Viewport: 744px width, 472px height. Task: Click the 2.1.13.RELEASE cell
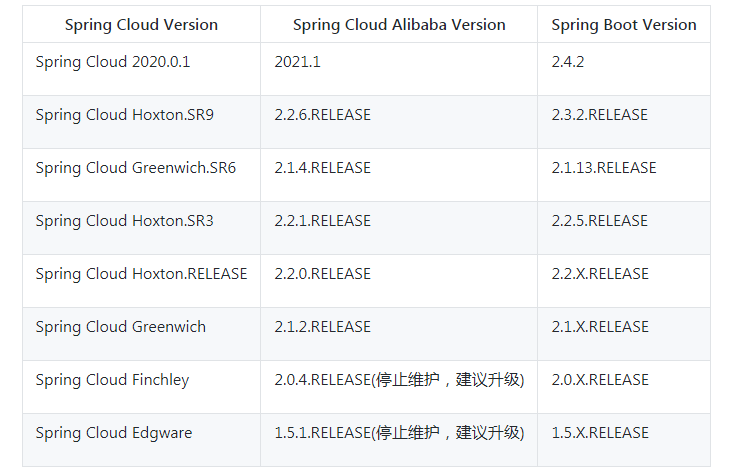[x=624, y=175]
